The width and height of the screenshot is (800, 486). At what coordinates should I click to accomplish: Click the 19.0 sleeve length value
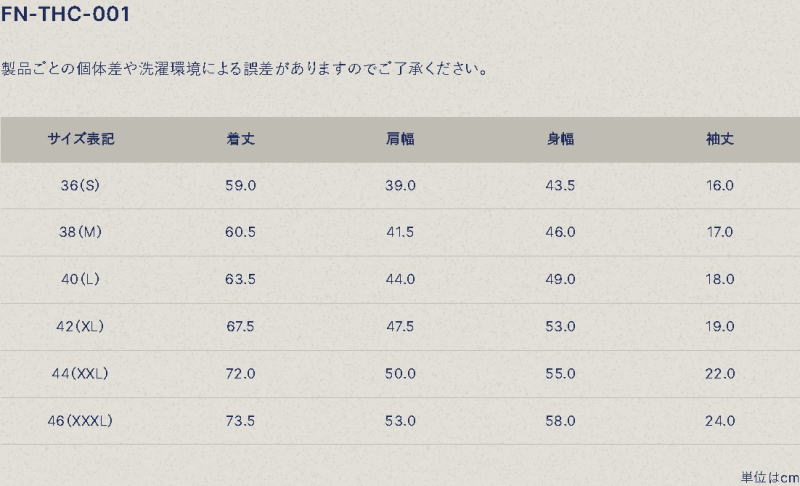click(720, 326)
